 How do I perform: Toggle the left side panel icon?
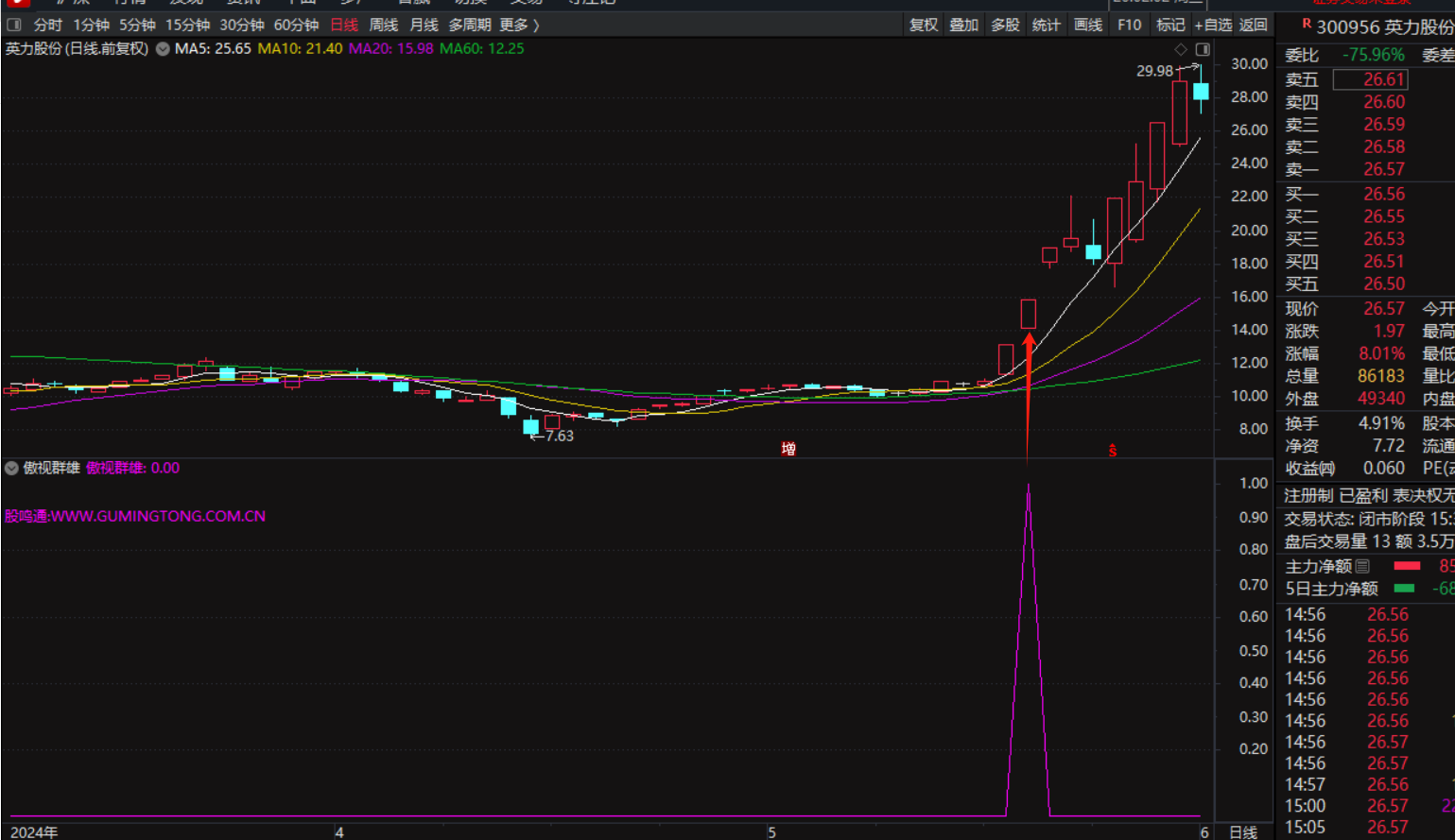(x=14, y=25)
